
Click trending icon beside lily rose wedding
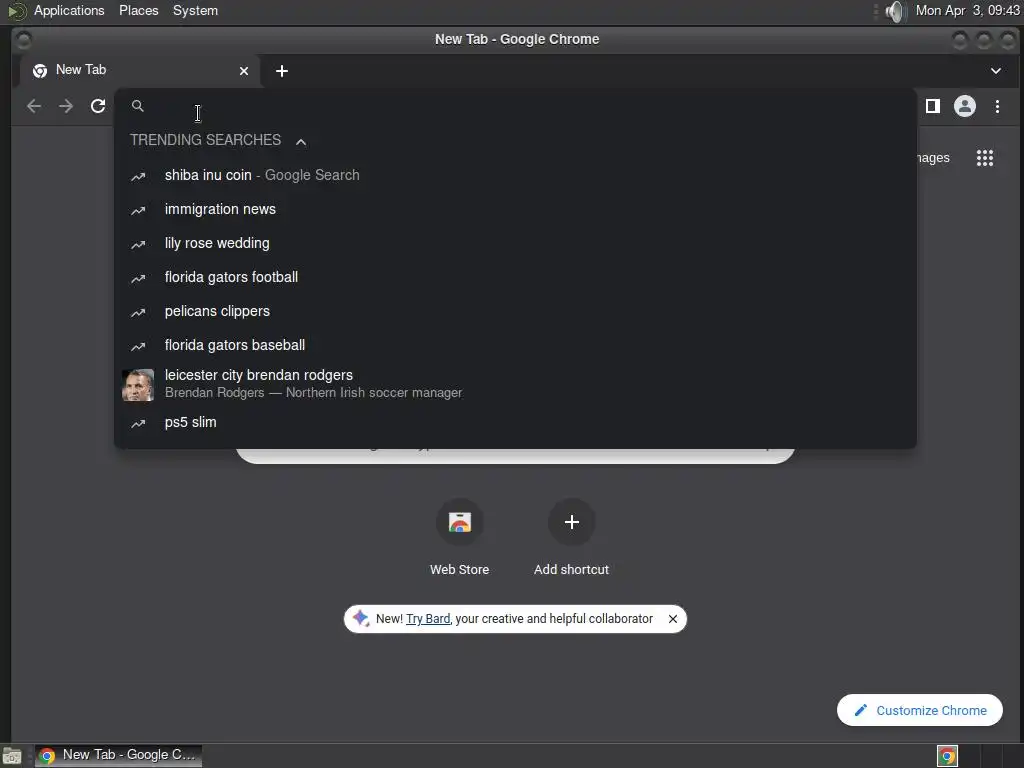[x=138, y=244]
